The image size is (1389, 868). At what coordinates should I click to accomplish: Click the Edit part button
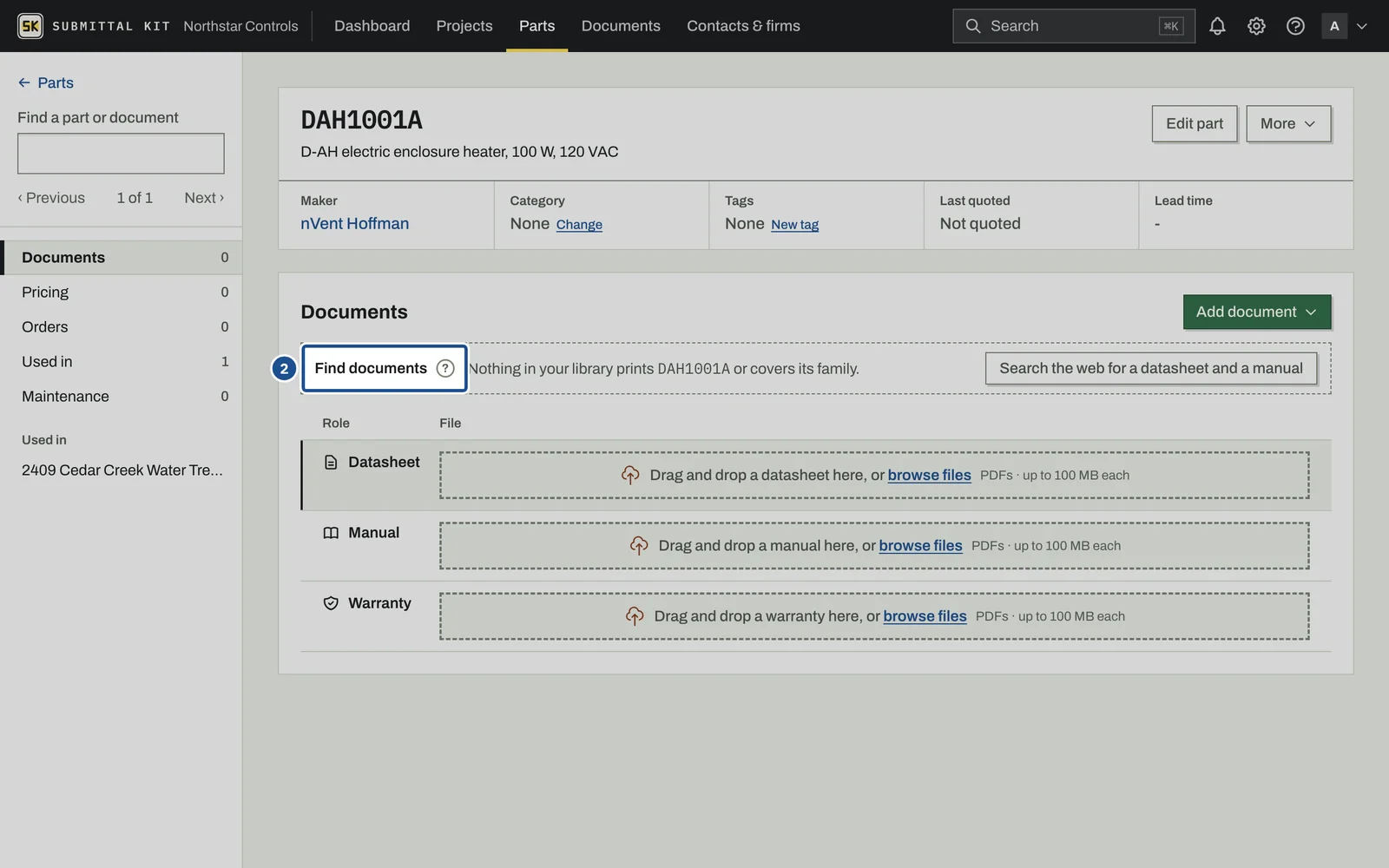1195,123
